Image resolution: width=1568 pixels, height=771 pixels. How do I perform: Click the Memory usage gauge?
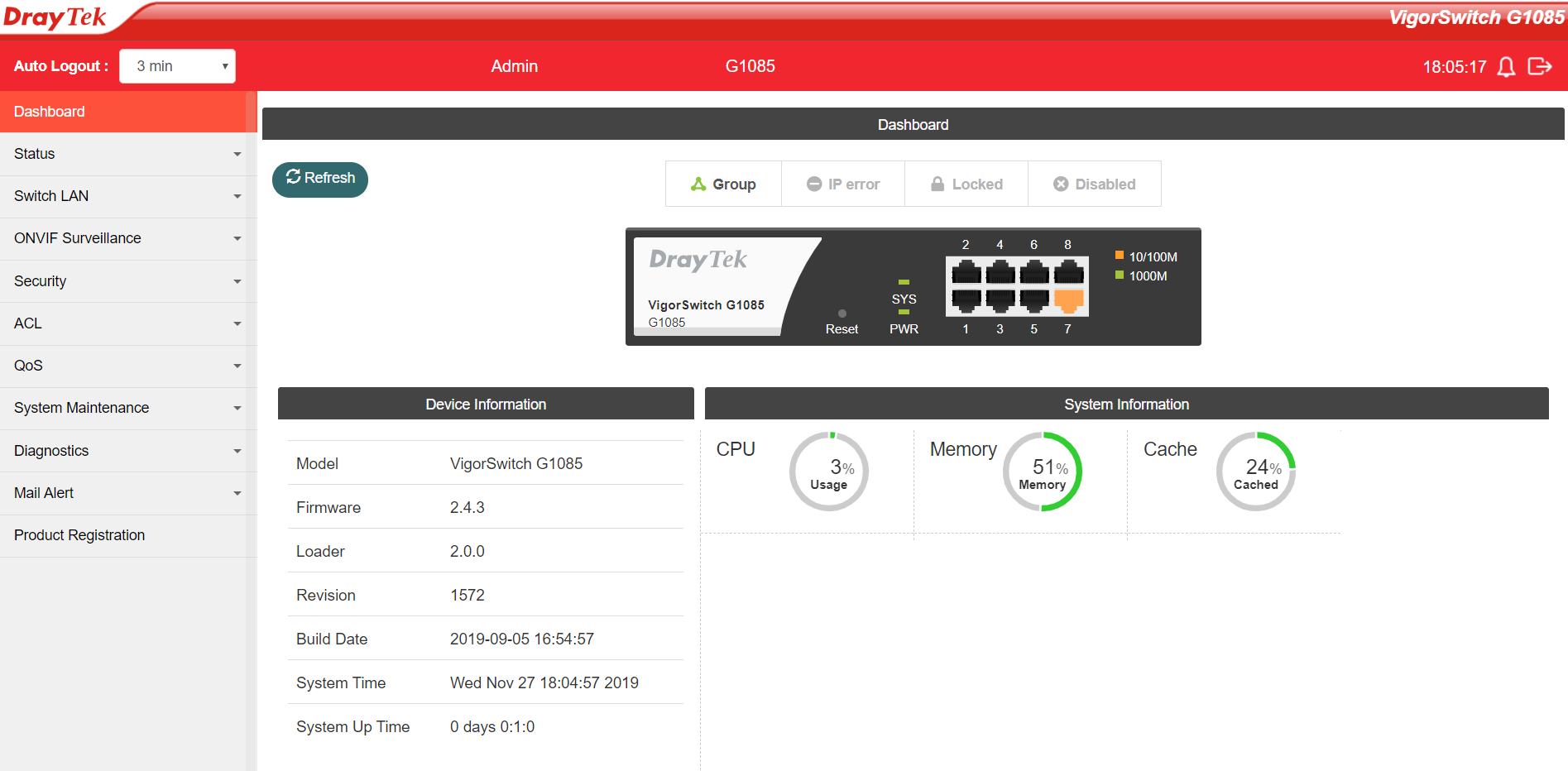pos(1042,472)
